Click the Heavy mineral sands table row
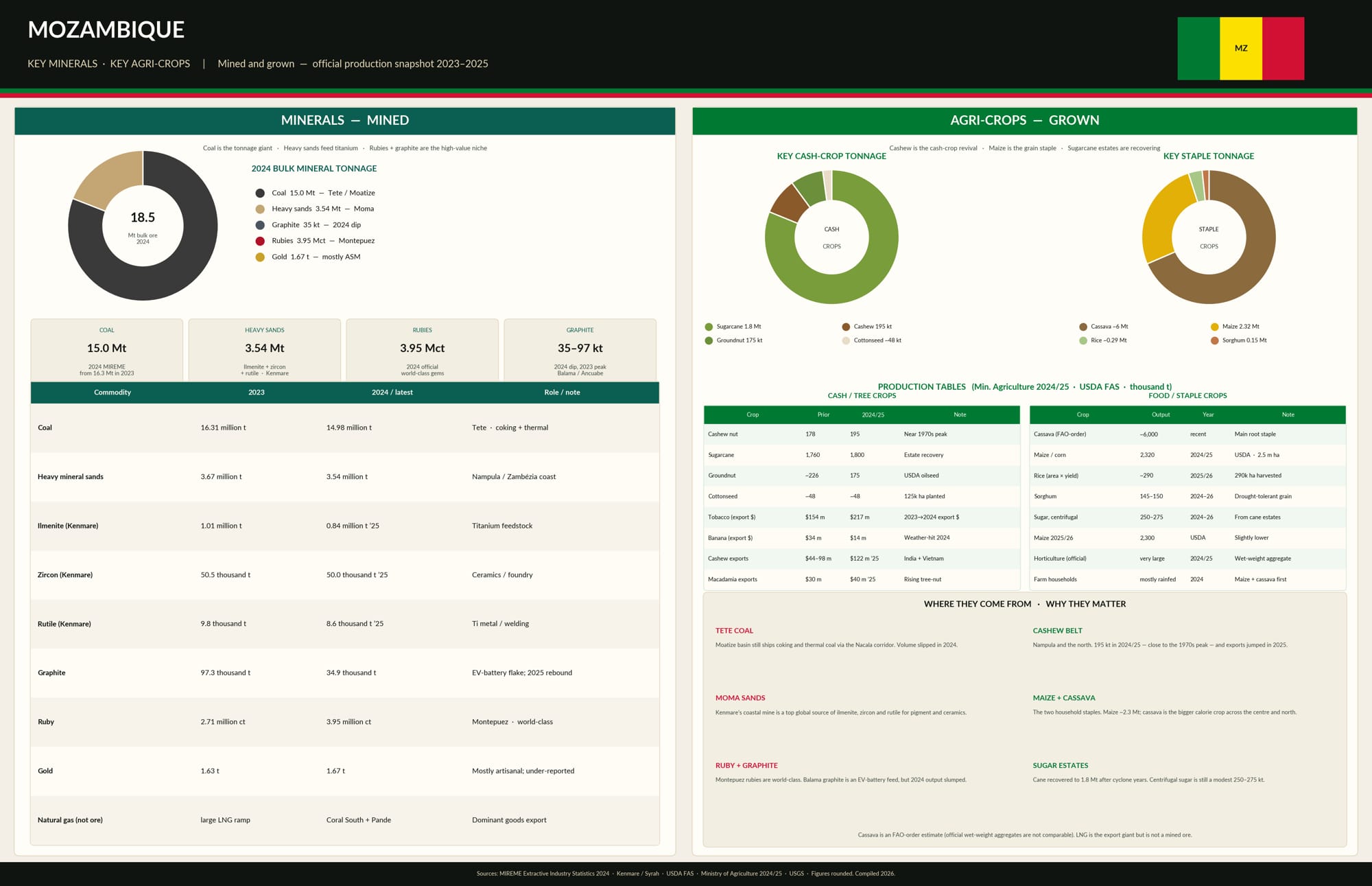Viewport: 1372px width, 886px height. (x=345, y=477)
